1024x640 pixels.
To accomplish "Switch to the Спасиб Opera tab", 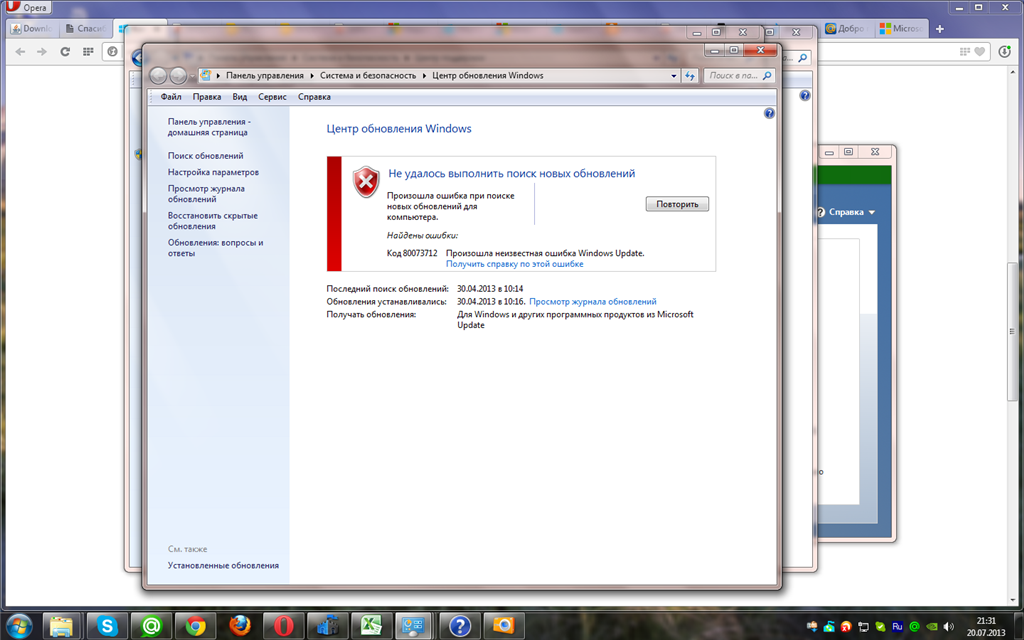I will tap(86, 29).
